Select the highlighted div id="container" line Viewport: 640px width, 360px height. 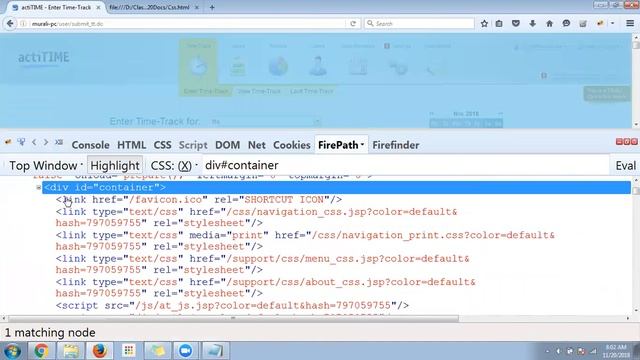click(x=336, y=187)
